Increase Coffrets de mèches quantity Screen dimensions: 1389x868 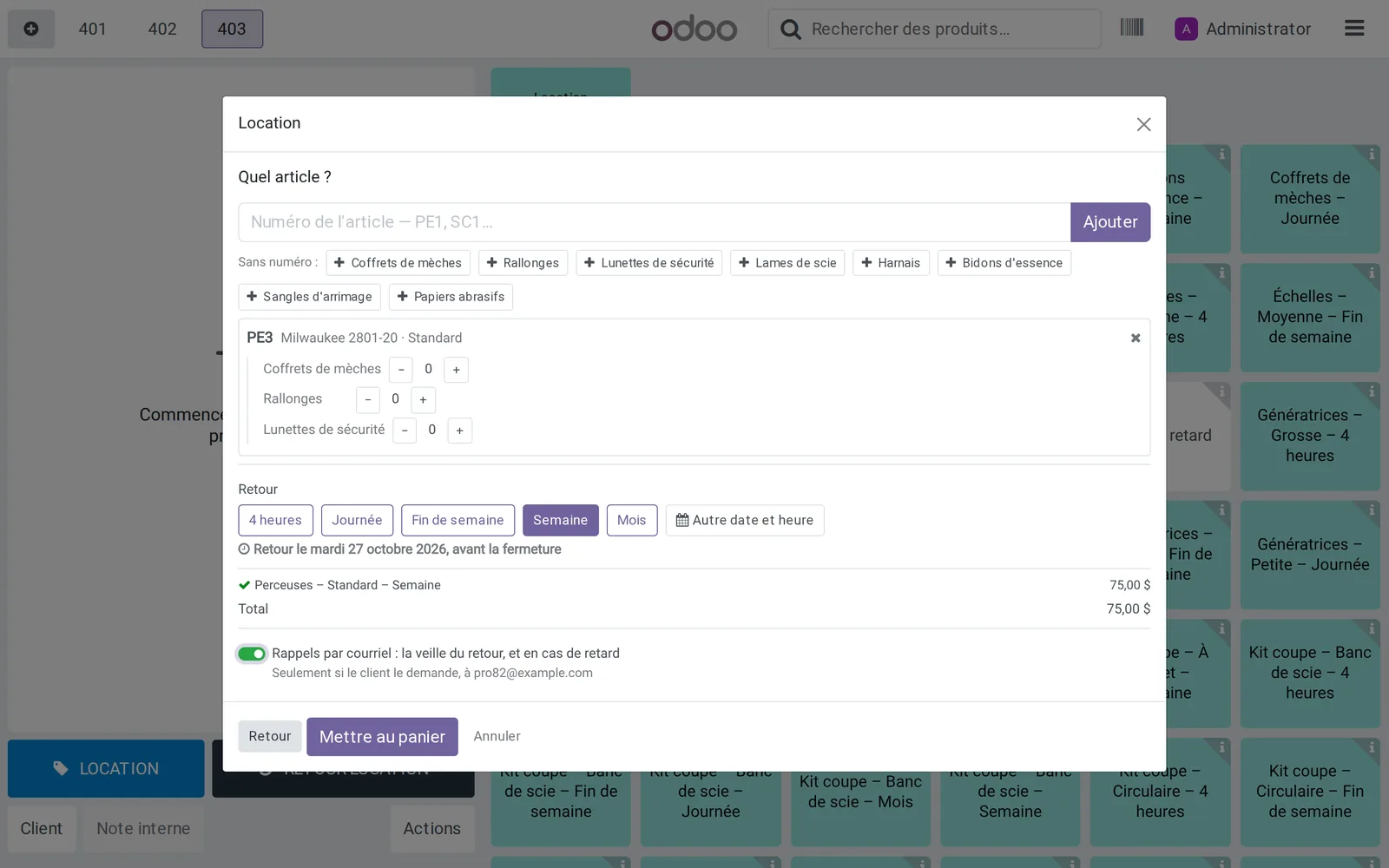[x=456, y=370]
